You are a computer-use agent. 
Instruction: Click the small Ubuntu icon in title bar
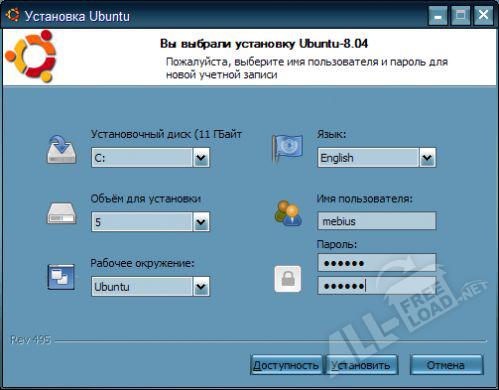13,15
